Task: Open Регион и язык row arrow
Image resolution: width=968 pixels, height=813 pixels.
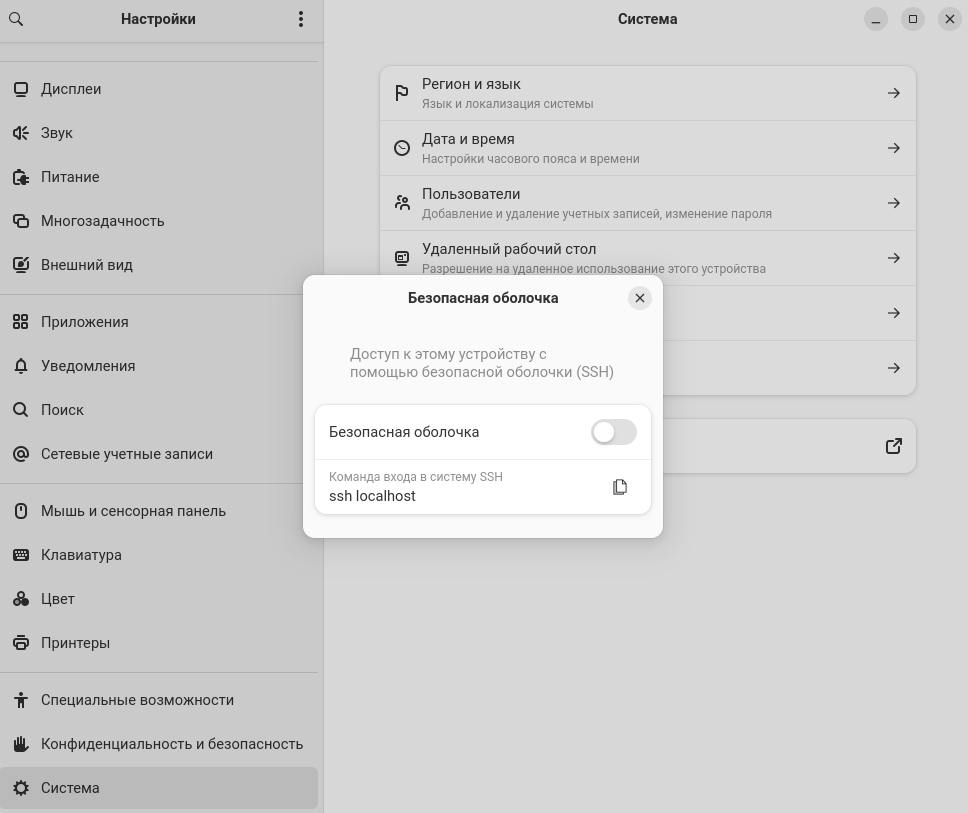Action: pyautogui.click(x=893, y=93)
